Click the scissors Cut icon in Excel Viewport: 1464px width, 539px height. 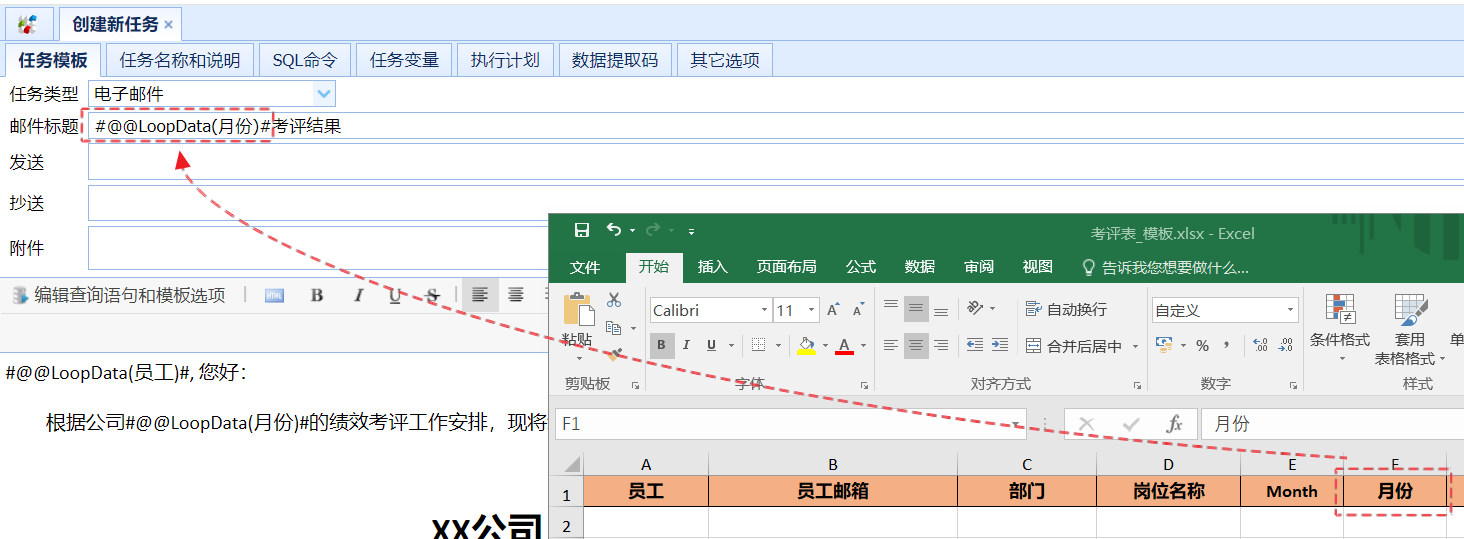(x=614, y=300)
